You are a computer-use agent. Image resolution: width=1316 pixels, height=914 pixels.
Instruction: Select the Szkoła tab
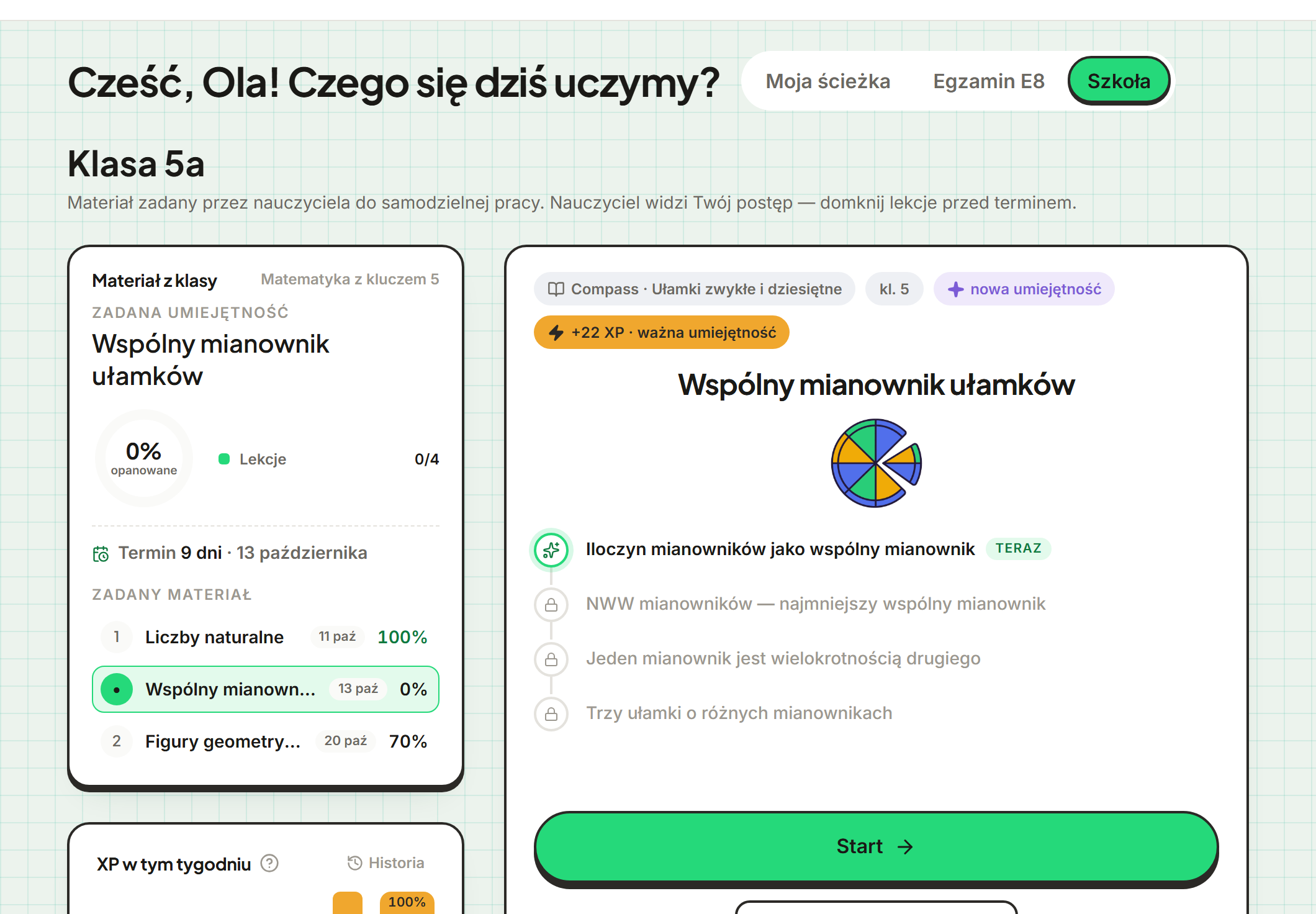1119,81
